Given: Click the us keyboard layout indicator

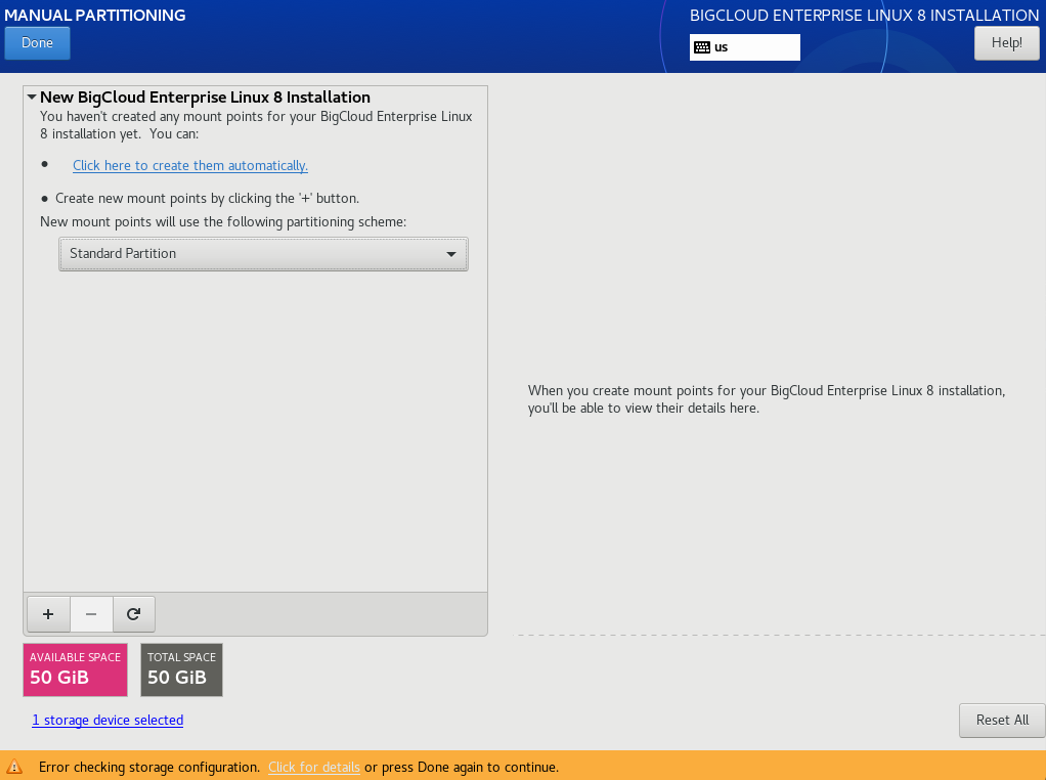Looking at the screenshot, I should pyautogui.click(x=744, y=47).
